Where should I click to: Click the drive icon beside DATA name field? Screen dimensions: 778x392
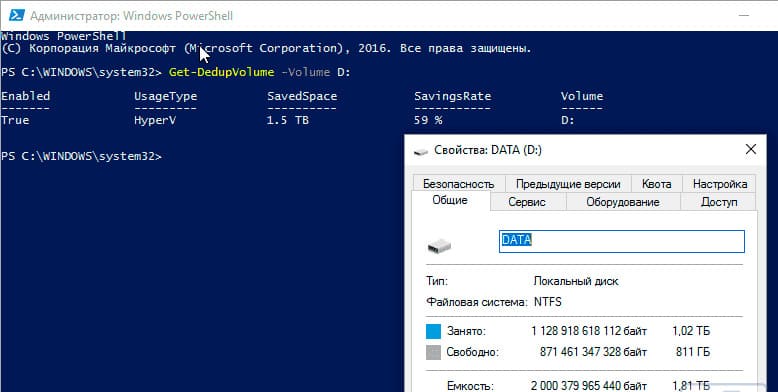439,245
